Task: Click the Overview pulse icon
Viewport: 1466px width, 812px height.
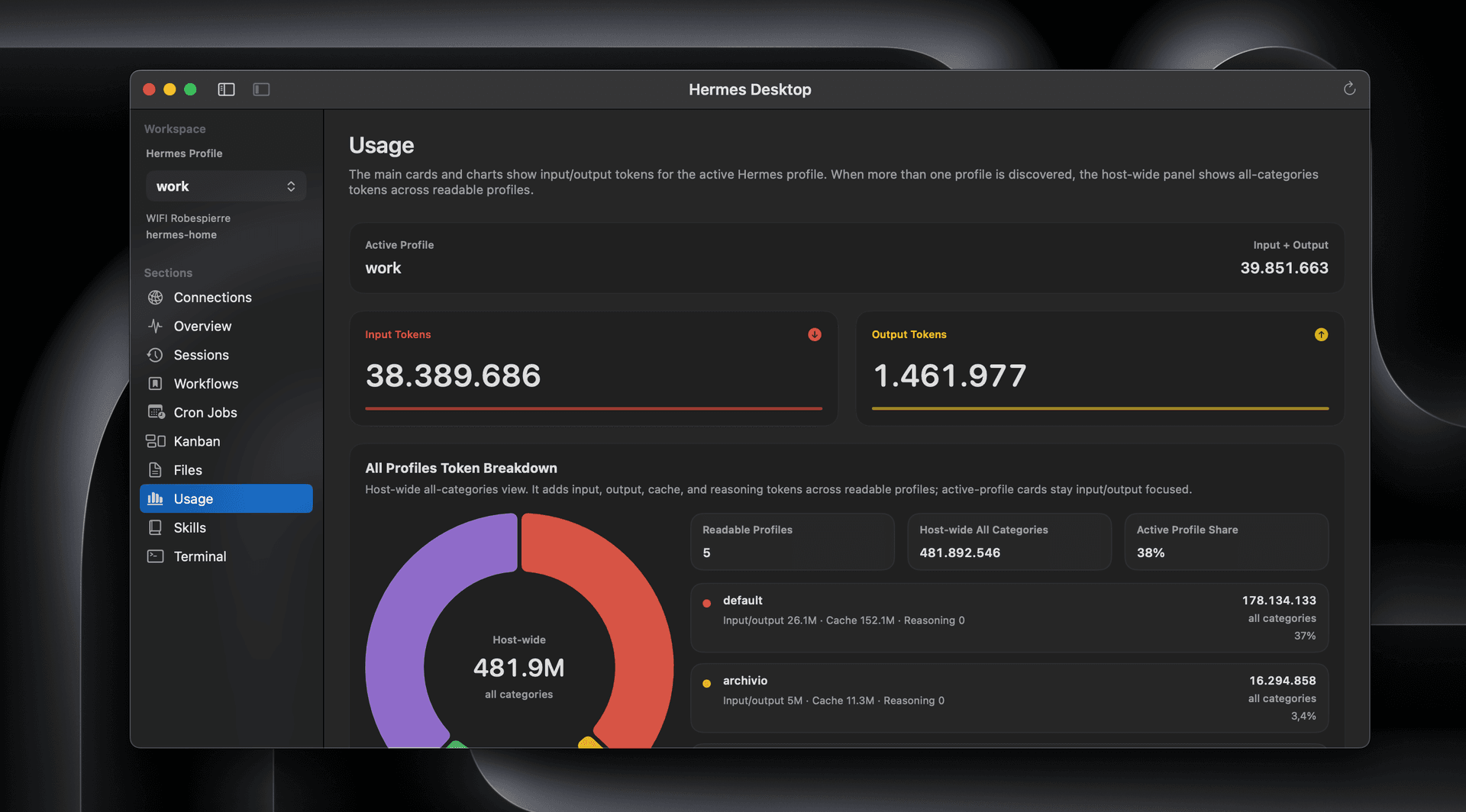Action: (156, 326)
